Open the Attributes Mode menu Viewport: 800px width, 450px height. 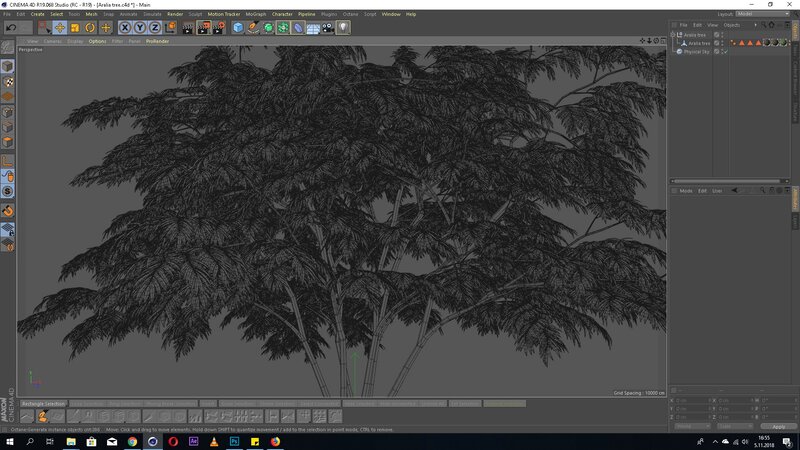tap(686, 190)
